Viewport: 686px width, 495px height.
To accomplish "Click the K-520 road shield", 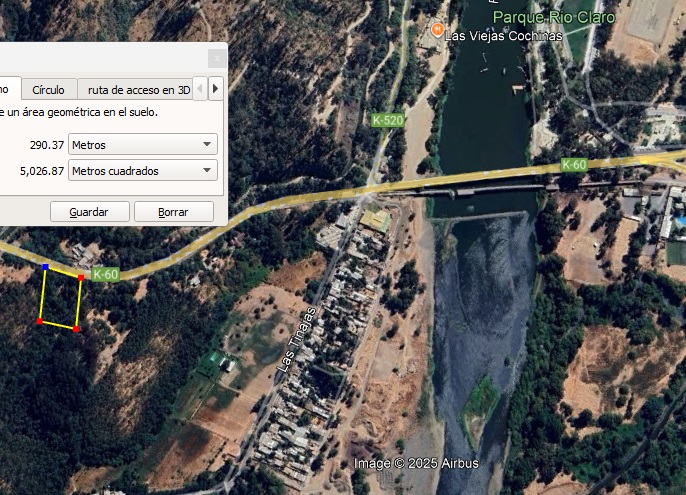I will (x=388, y=120).
